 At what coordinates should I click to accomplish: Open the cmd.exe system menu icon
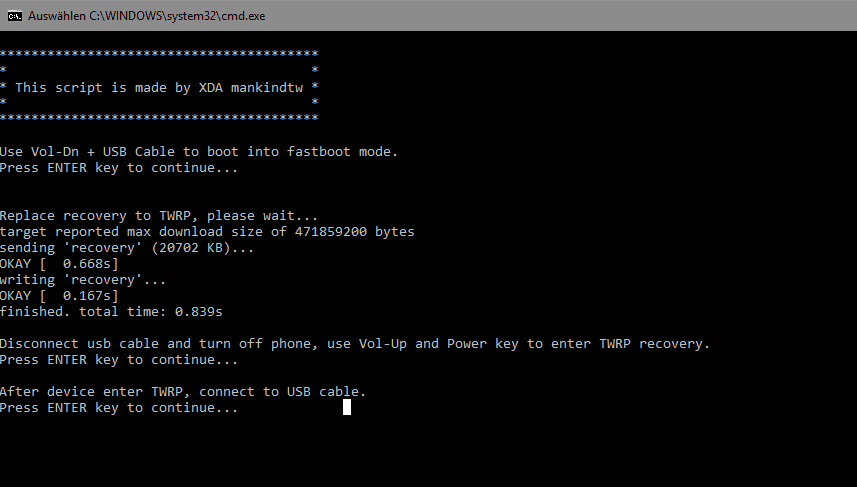pyautogui.click(x=15, y=16)
